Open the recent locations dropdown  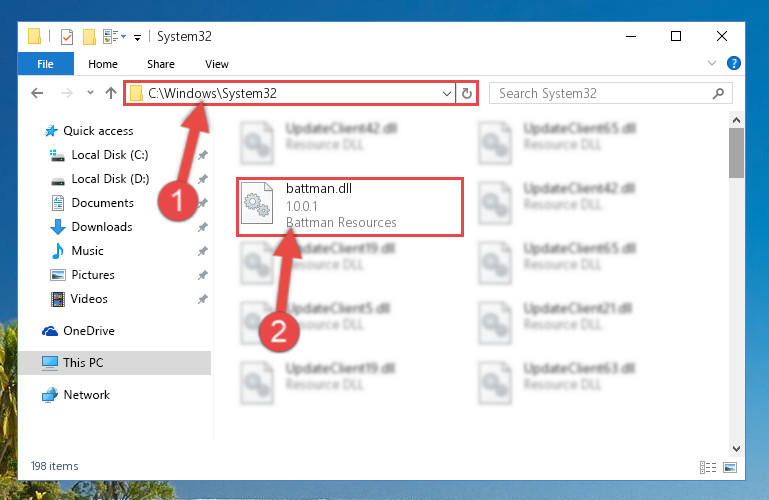click(x=90, y=93)
